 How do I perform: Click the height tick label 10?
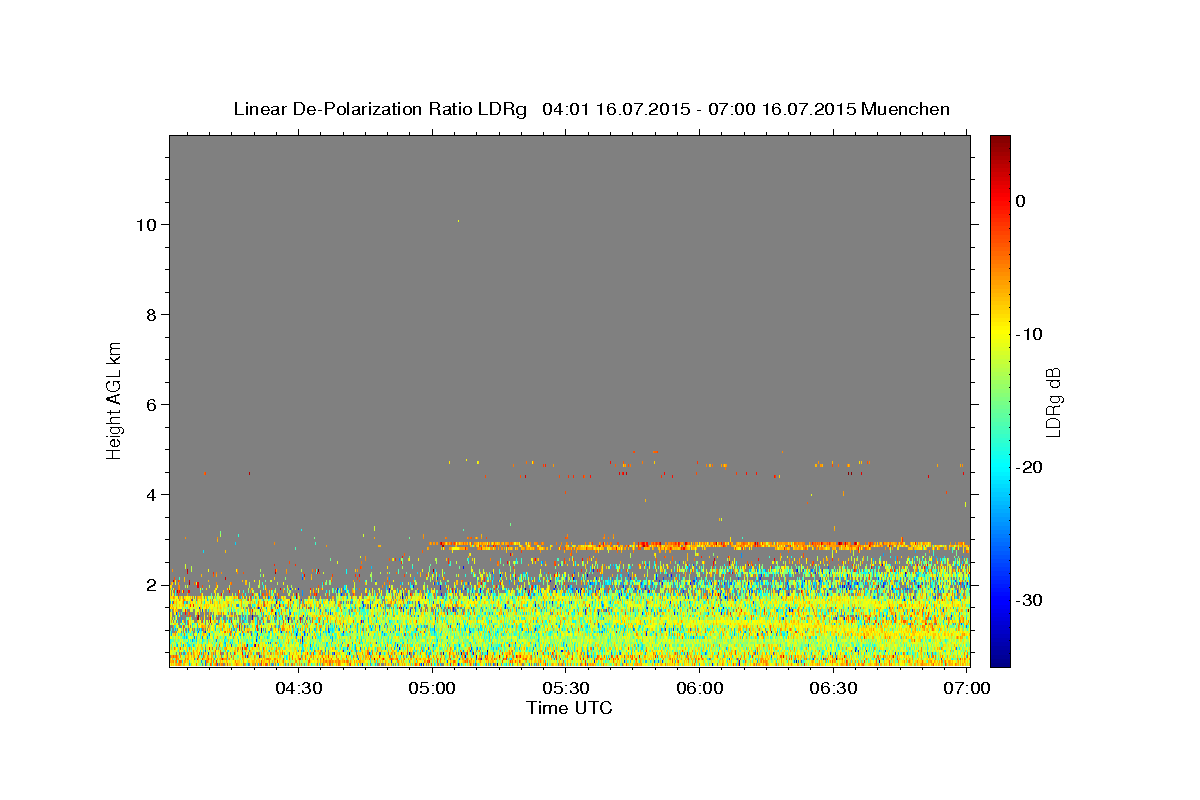(x=146, y=225)
